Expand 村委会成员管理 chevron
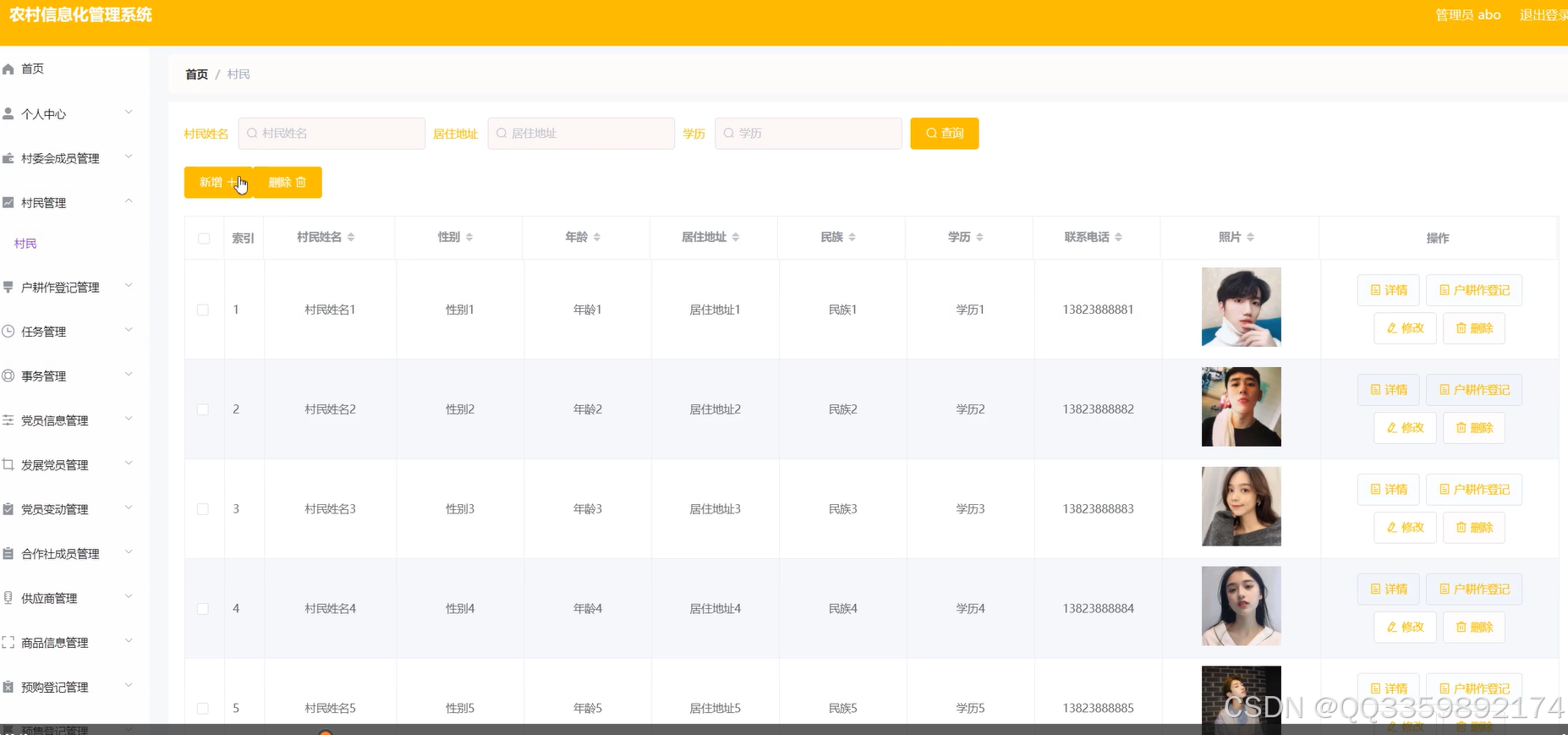The width and height of the screenshot is (1568, 735). pyautogui.click(x=129, y=156)
